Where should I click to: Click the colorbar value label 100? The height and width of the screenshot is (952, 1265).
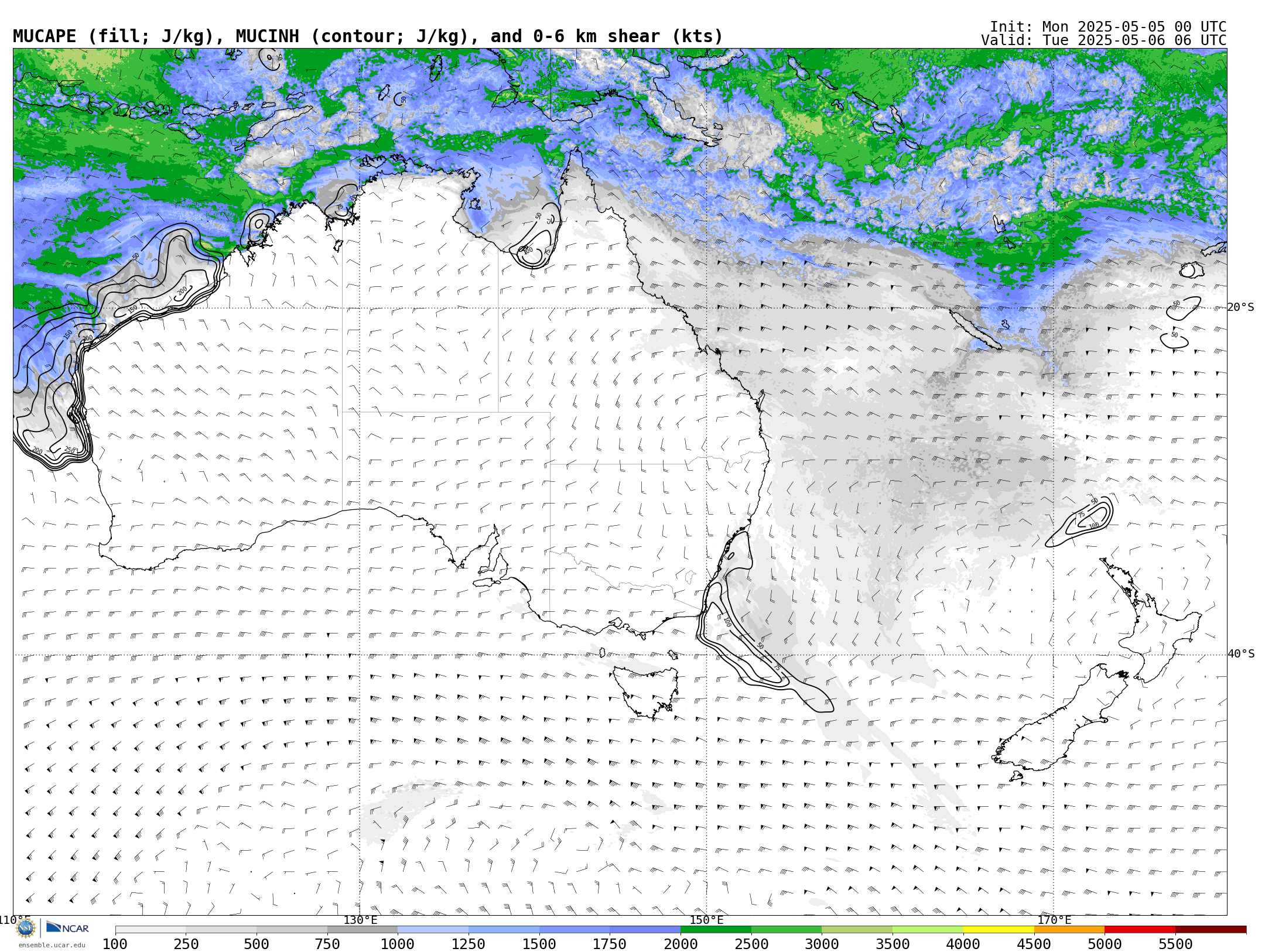115,944
